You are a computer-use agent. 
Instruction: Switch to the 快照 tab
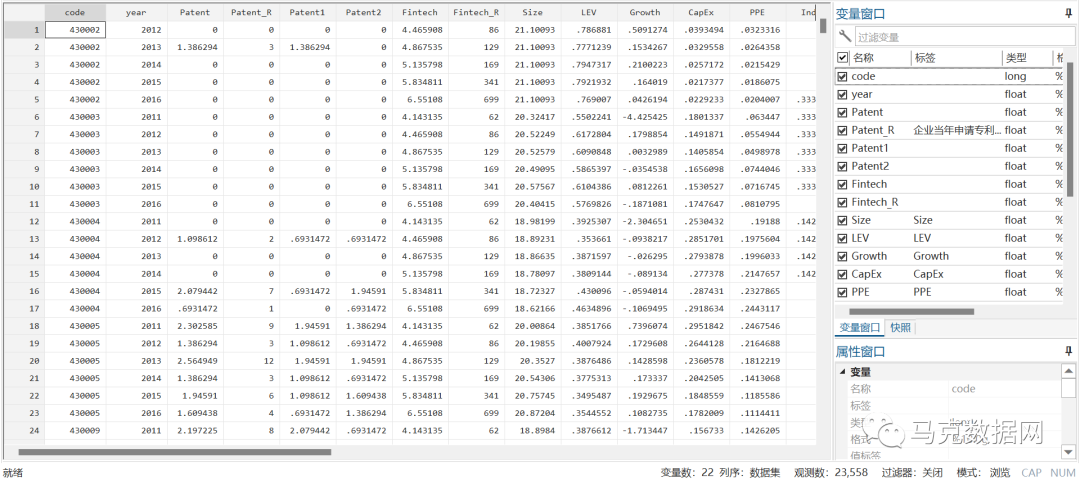pos(901,328)
